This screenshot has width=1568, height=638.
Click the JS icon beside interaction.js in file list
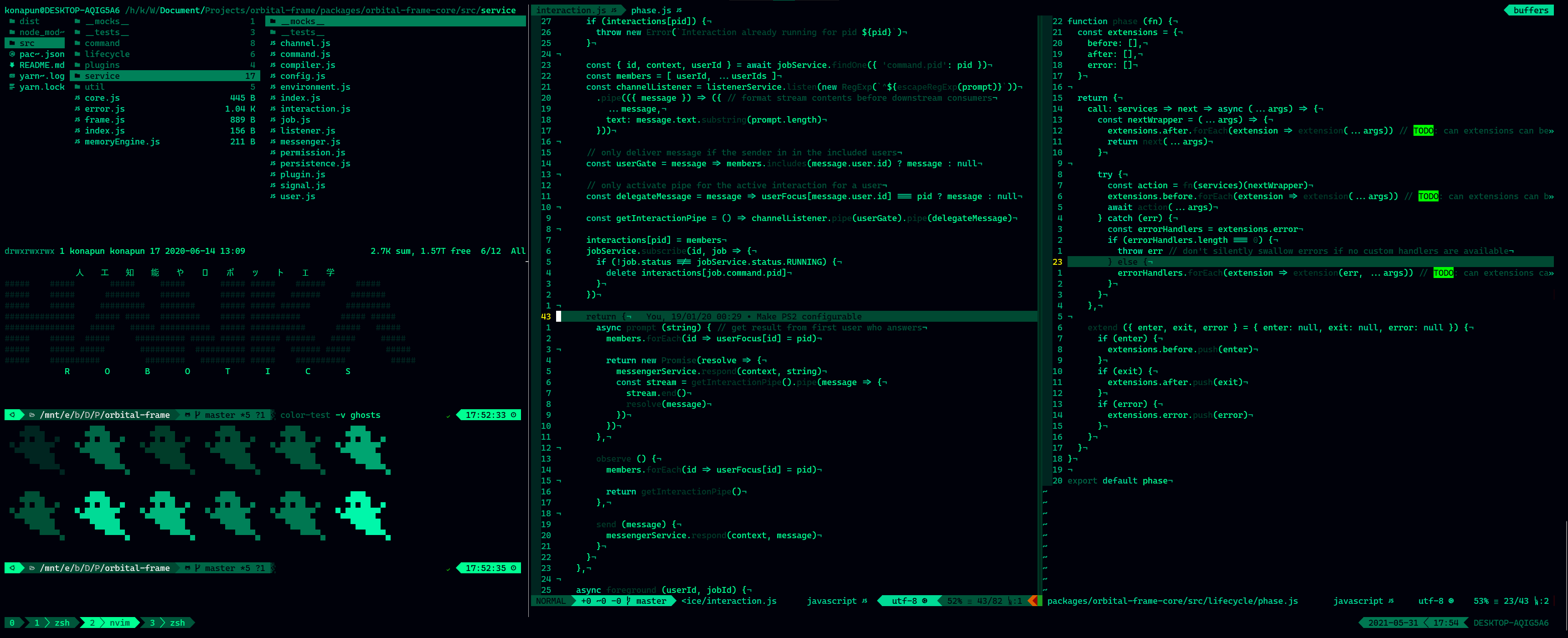(273, 109)
